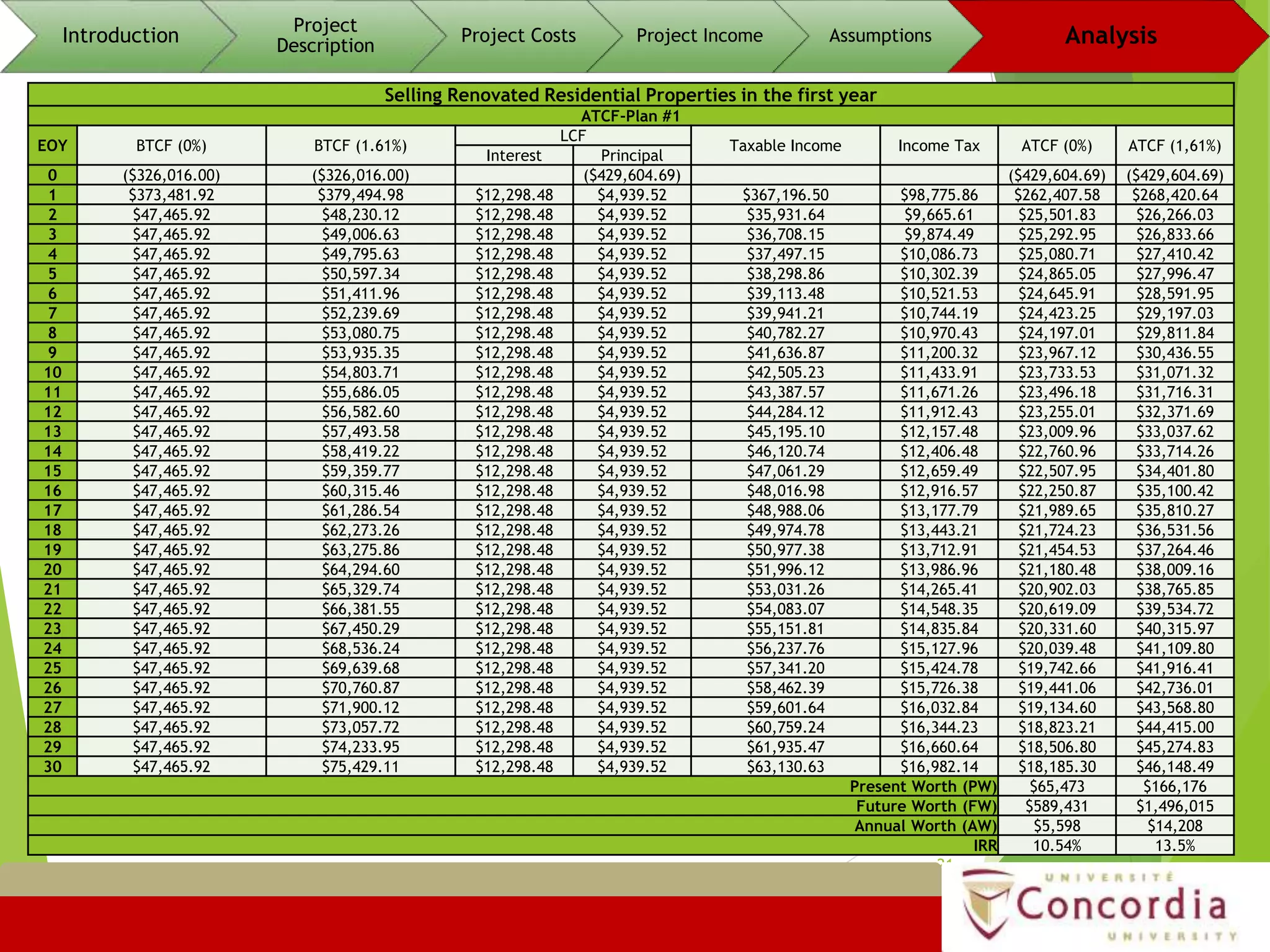Viewport: 1270px width, 952px height.
Task: Click ATCF value $18,823.21
Action: pos(1057,727)
